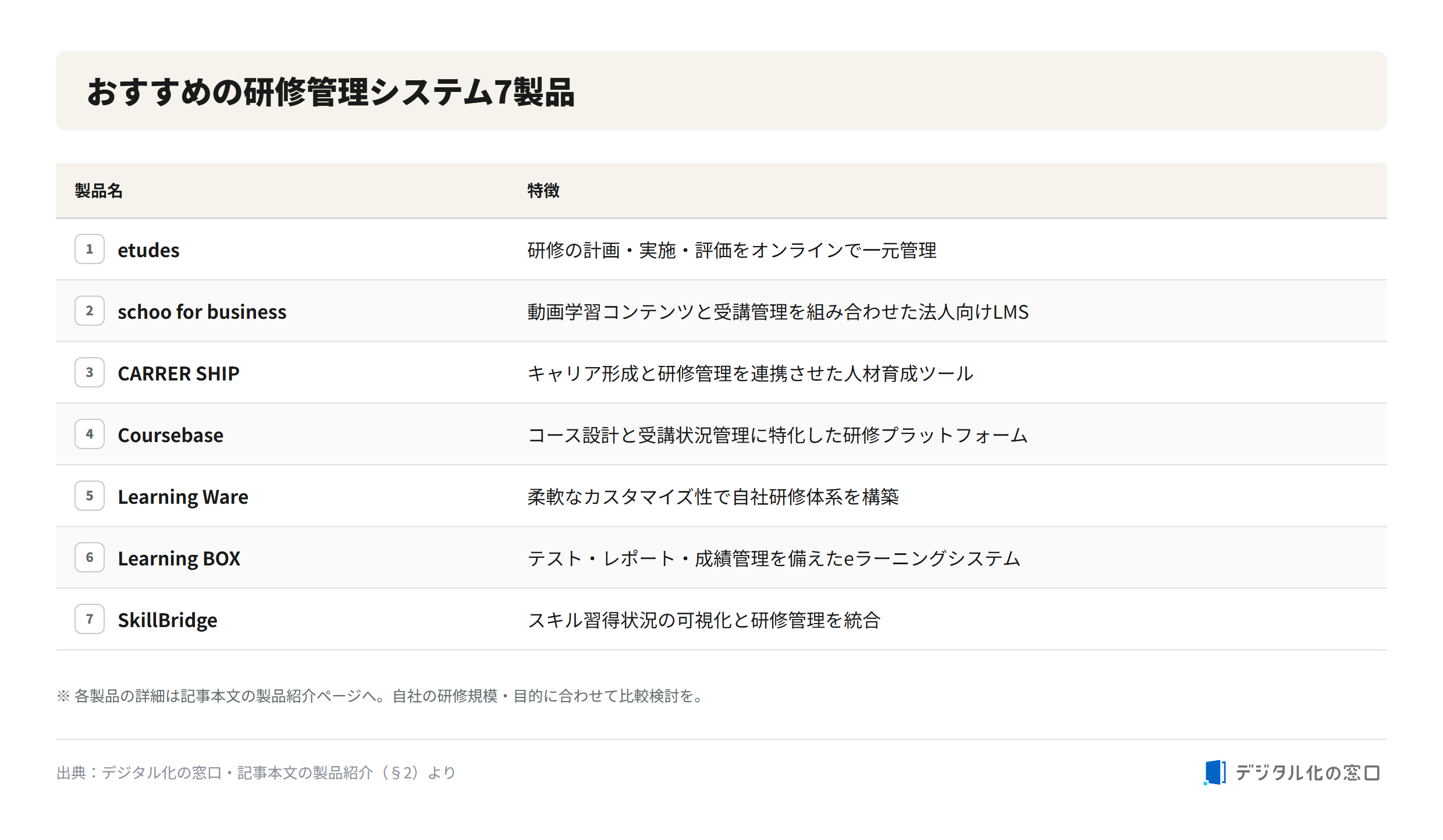Click the source line 出典:デジタル化の窓口
This screenshot has width=1443, height=840.
point(256,773)
